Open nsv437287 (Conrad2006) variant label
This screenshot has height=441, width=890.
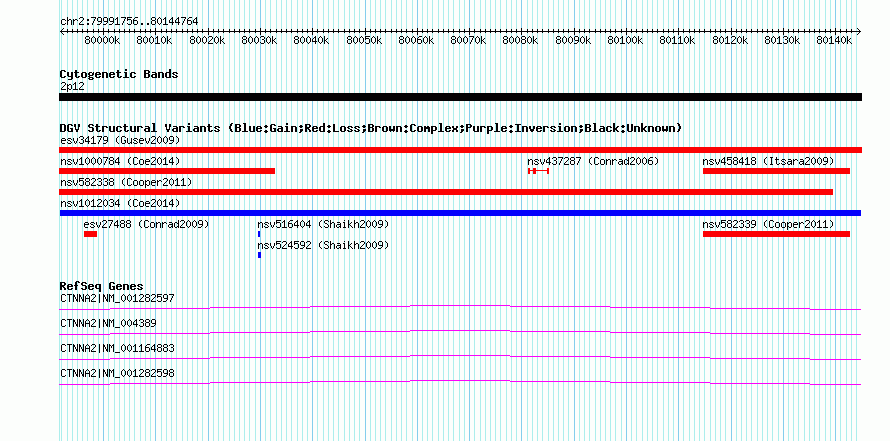(x=593, y=161)
